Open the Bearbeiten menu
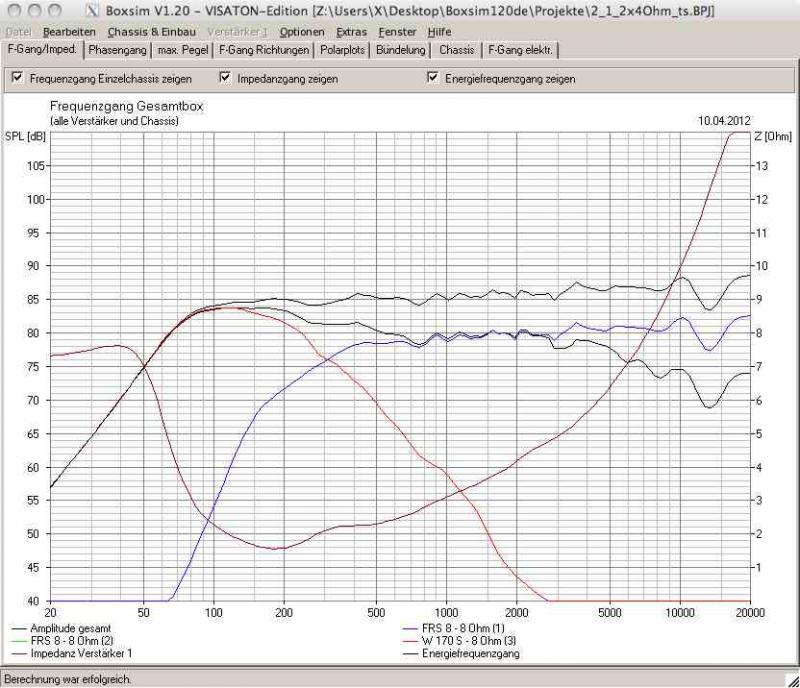 [x=69, y=32]
